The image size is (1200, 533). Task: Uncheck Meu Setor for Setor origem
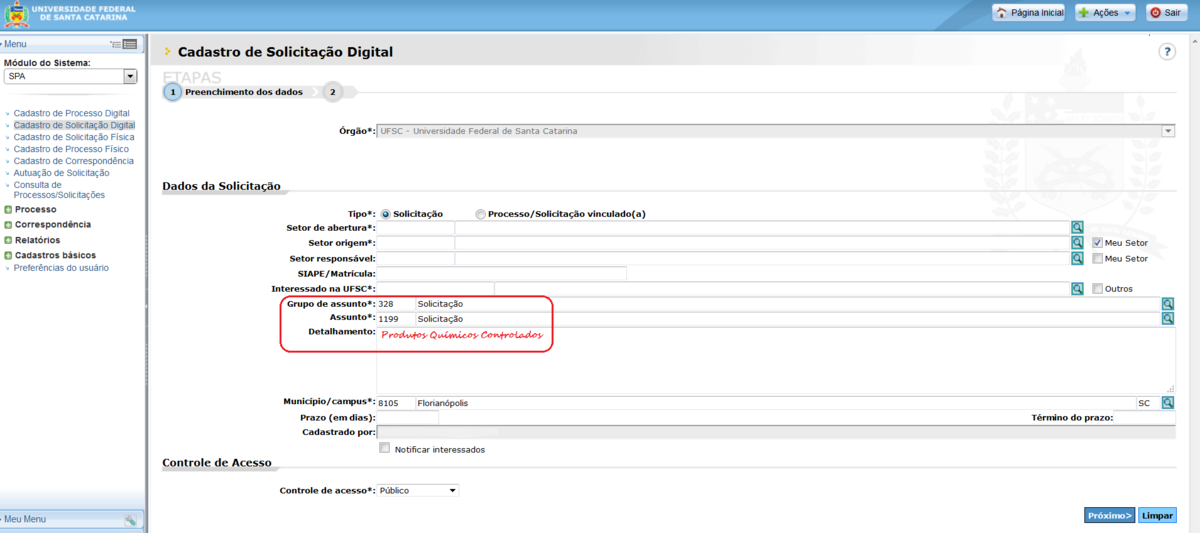[x=1097, y=243]
